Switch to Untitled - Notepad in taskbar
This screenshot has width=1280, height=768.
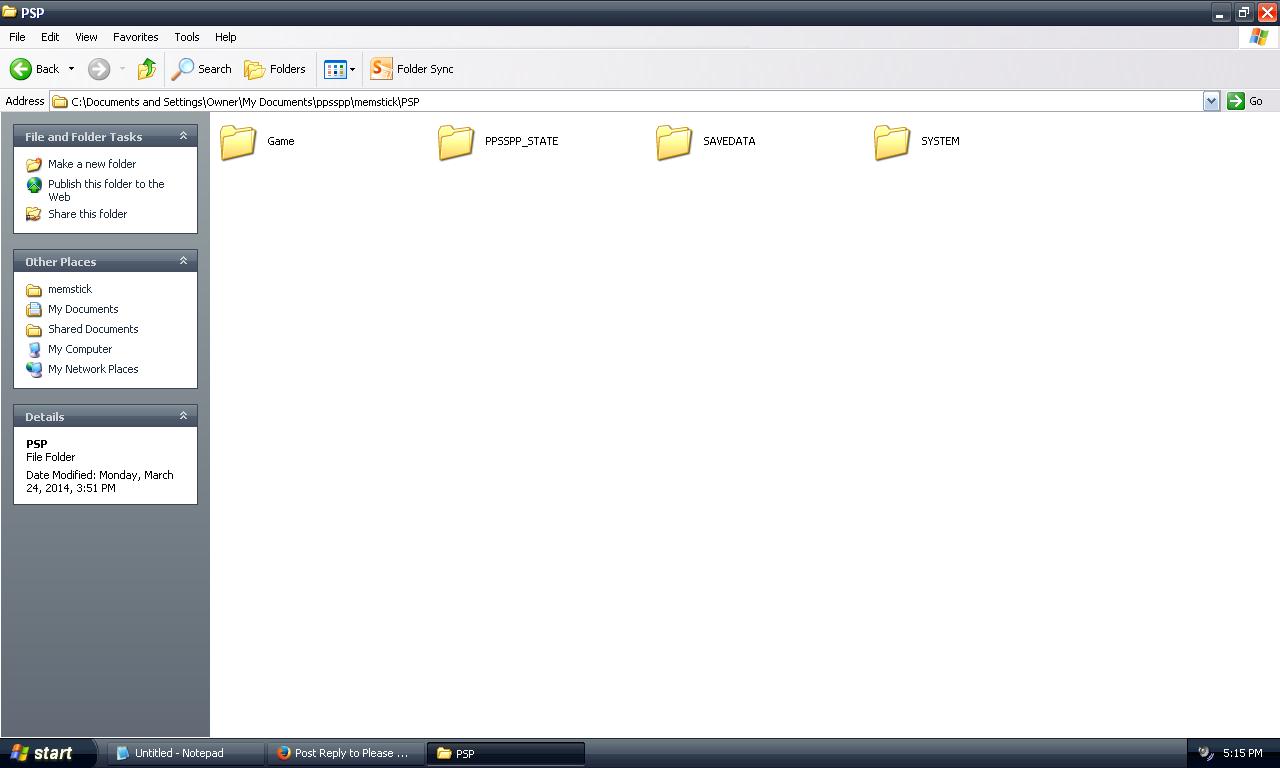(180, 753)
